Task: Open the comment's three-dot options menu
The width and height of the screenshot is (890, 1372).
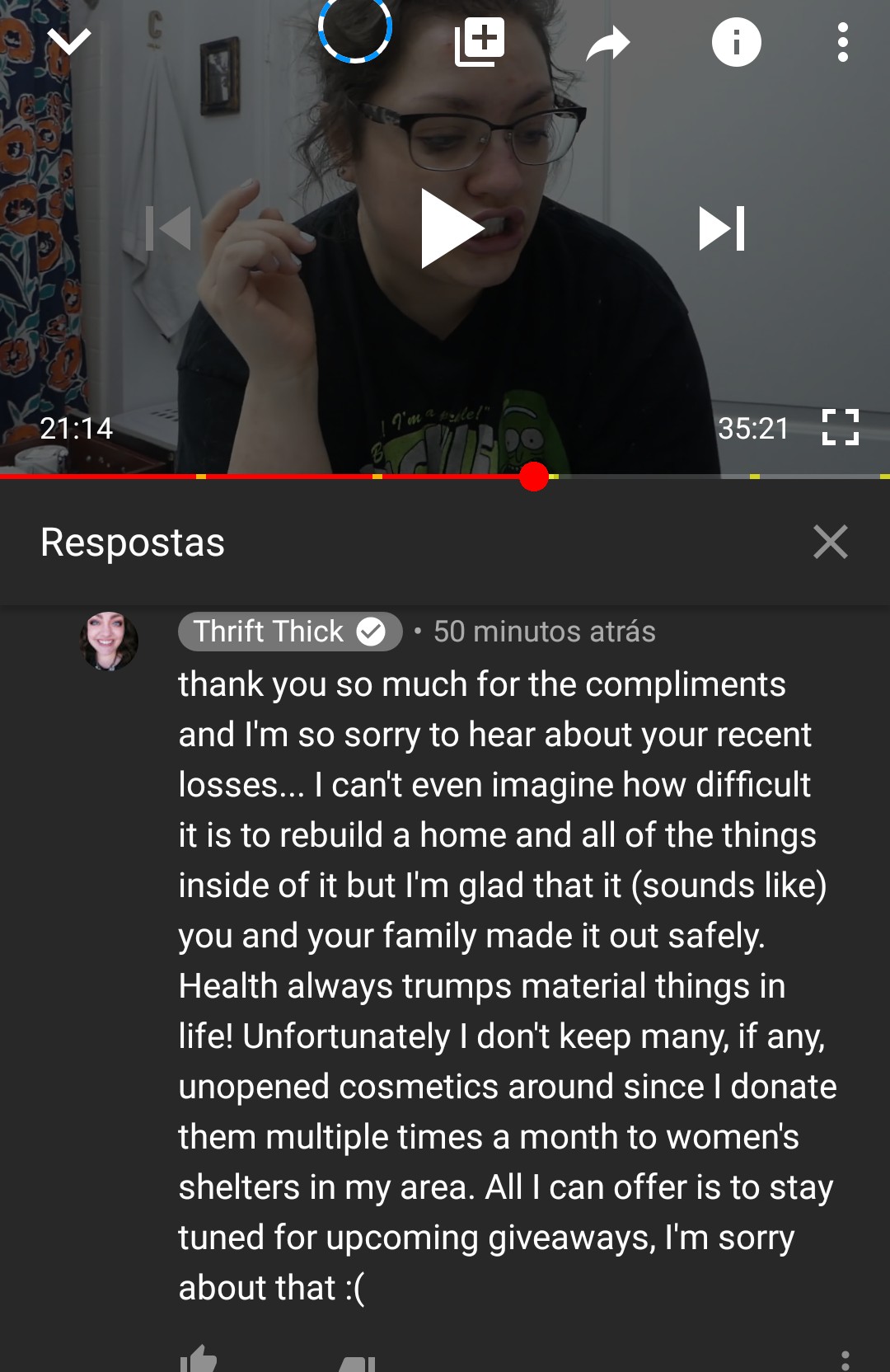Action: (845, 1360)
